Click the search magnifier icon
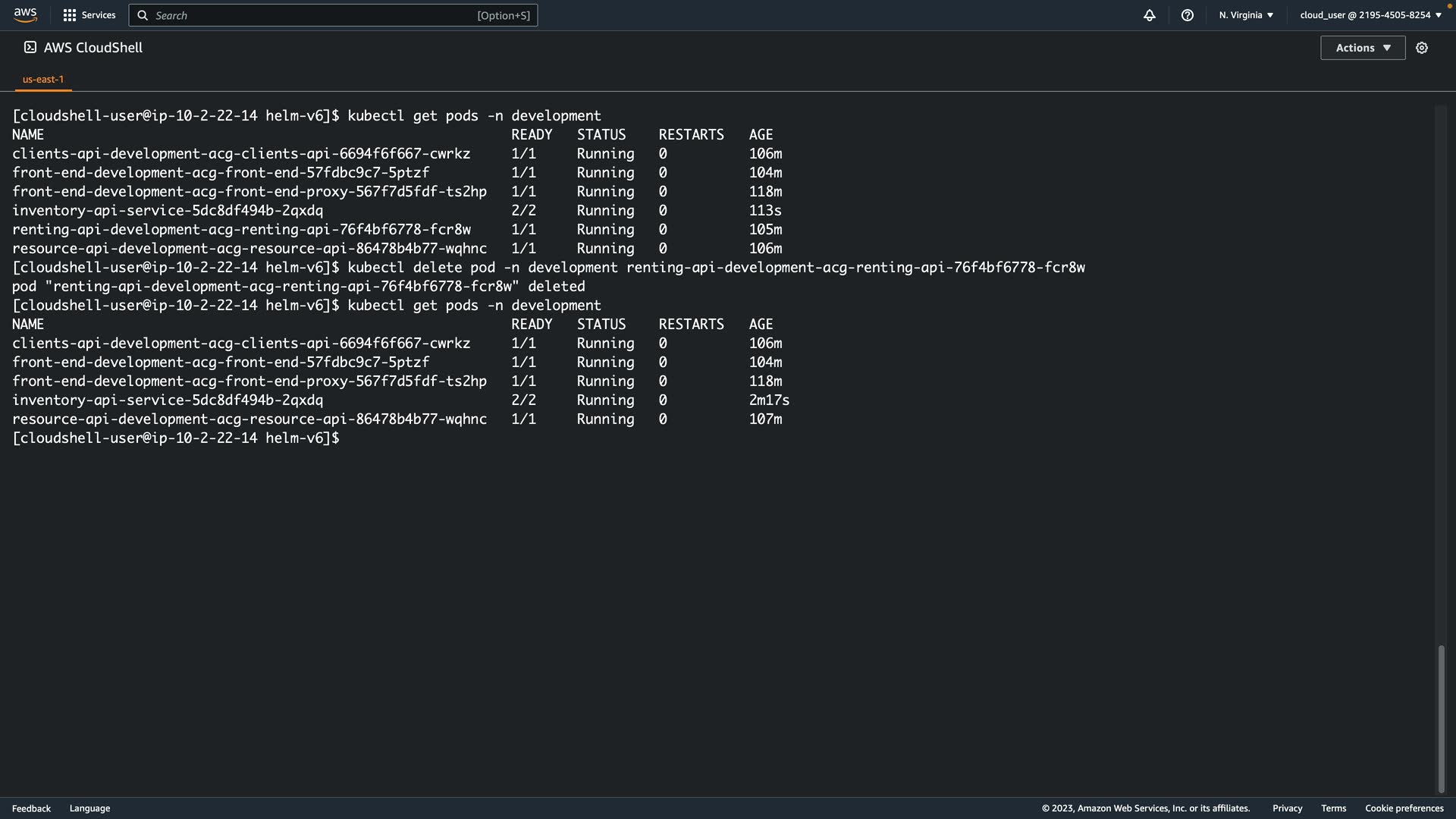 [143, 15]
